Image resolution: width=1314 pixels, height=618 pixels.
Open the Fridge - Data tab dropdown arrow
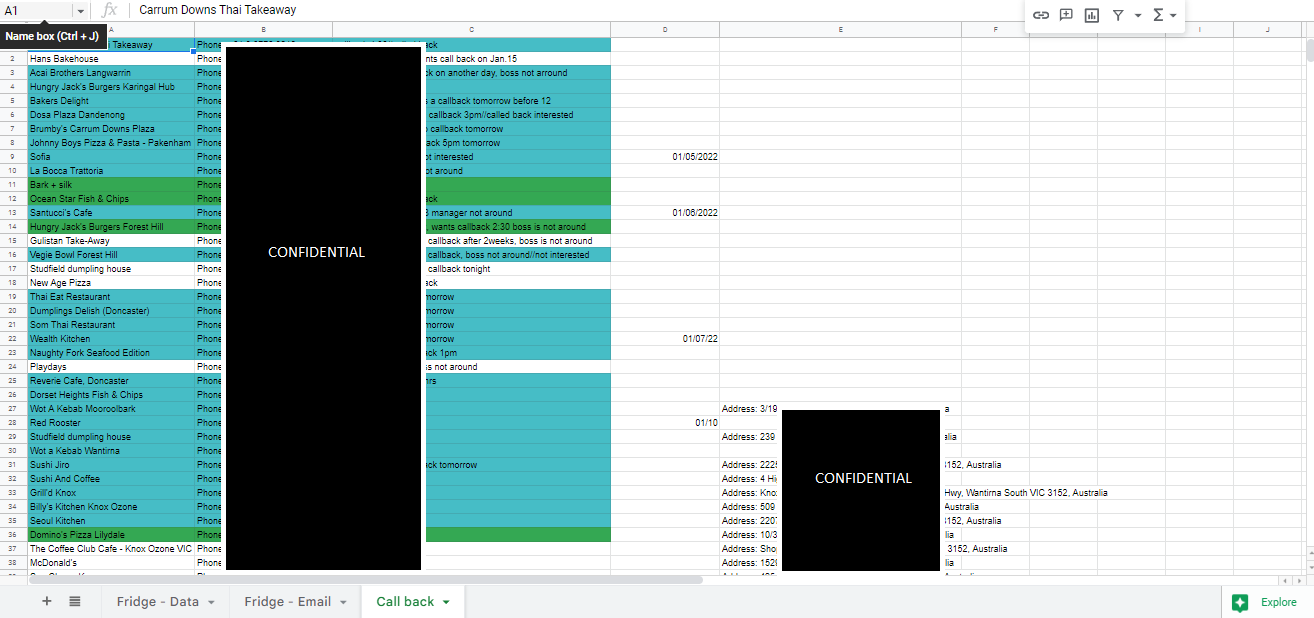click(212, 602)
